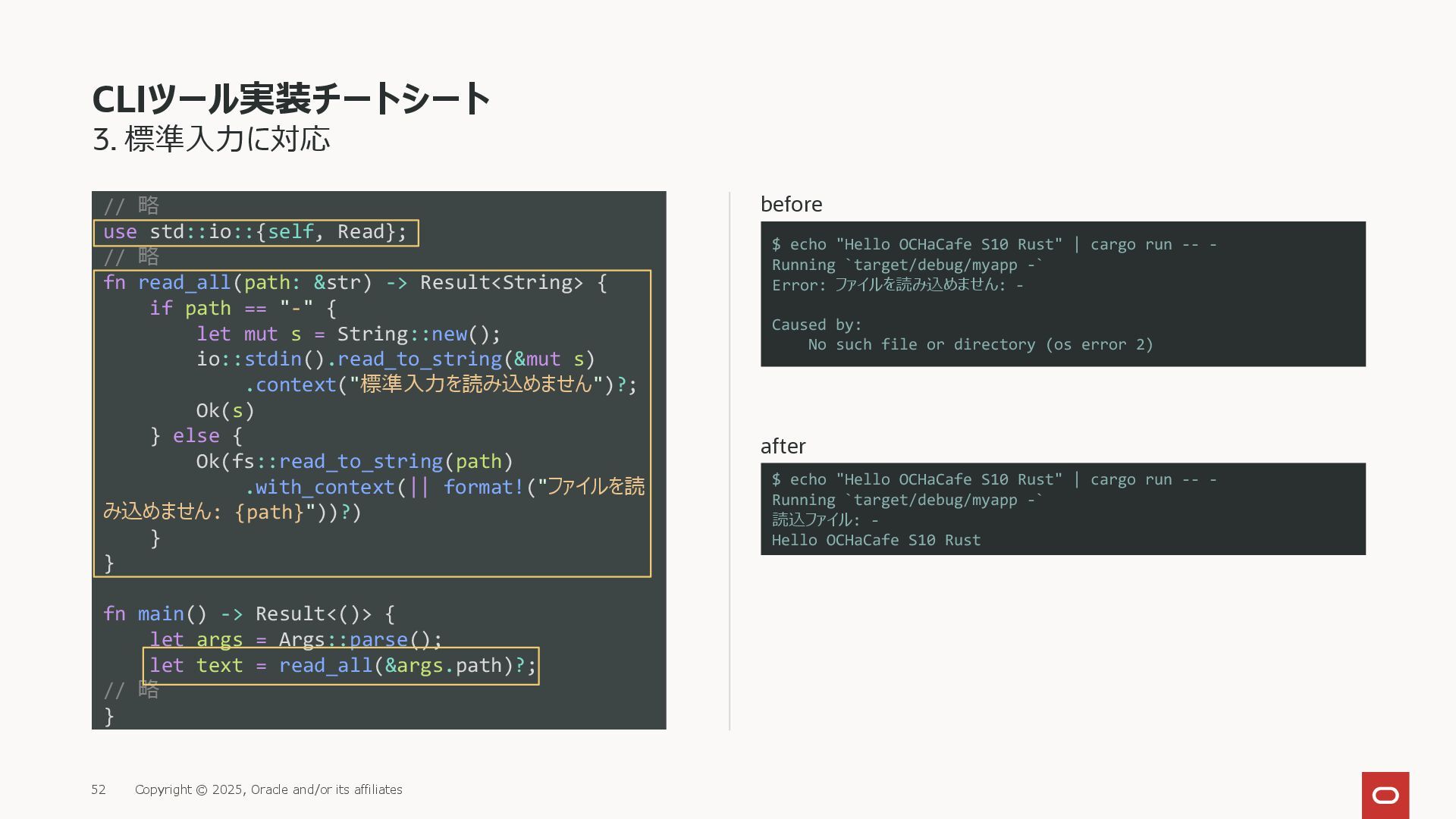Click the red Oracle logo icon
This screenshot has height=819, width=1456.
(1385, 795)
